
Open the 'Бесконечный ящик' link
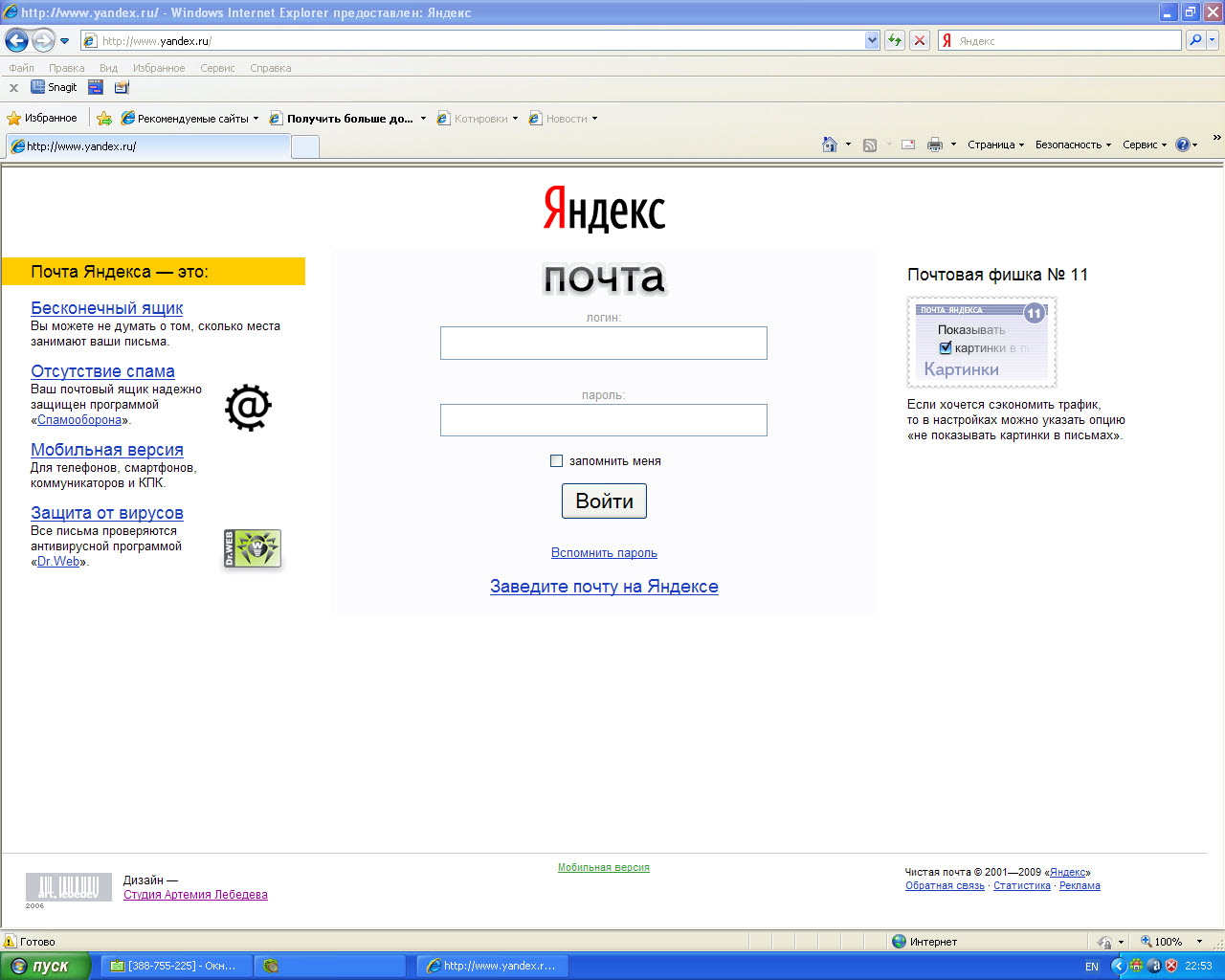[x=107, y=308]
